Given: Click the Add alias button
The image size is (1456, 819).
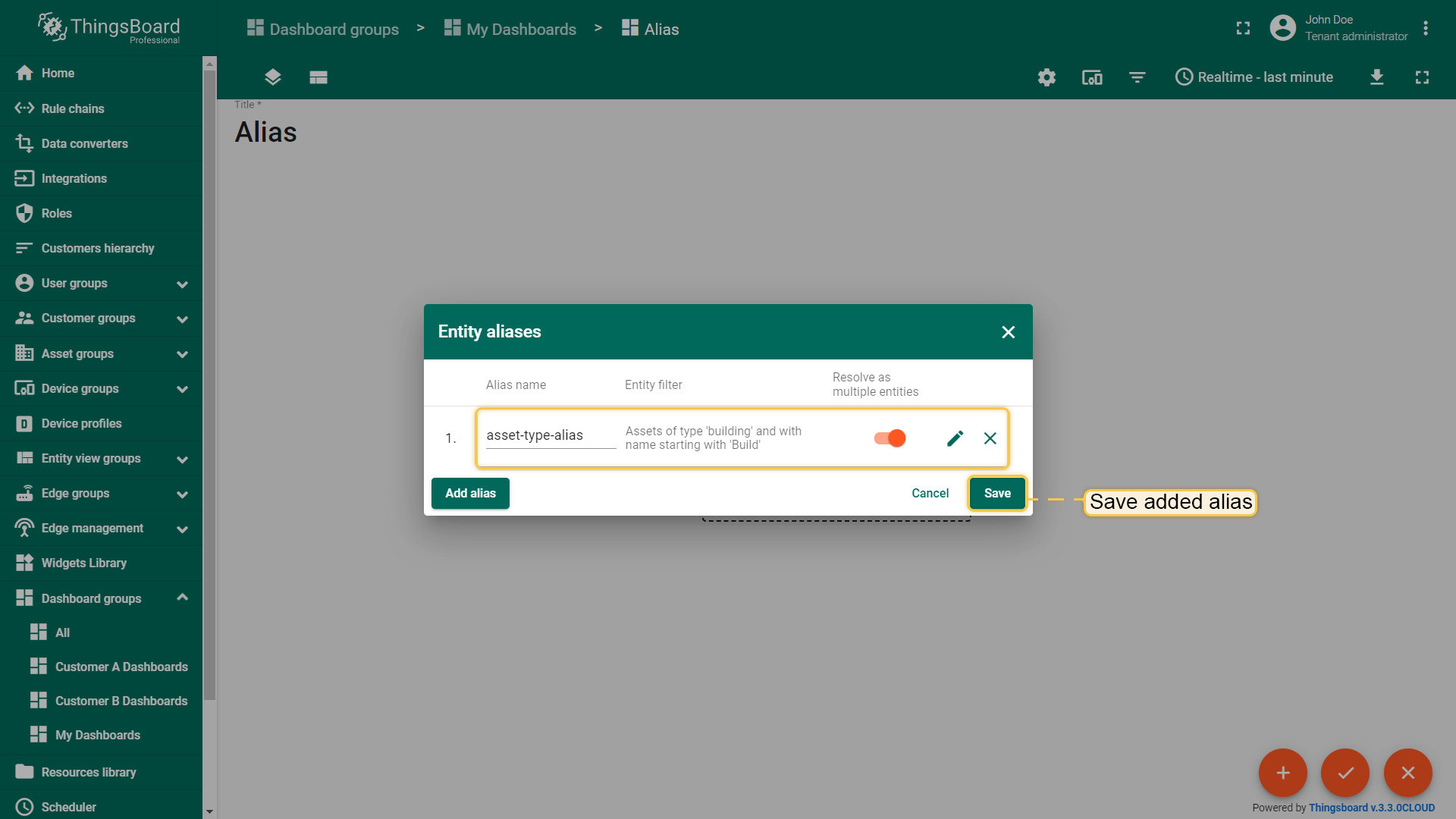Looking at the screenshot, I should [x=470, y=493].
